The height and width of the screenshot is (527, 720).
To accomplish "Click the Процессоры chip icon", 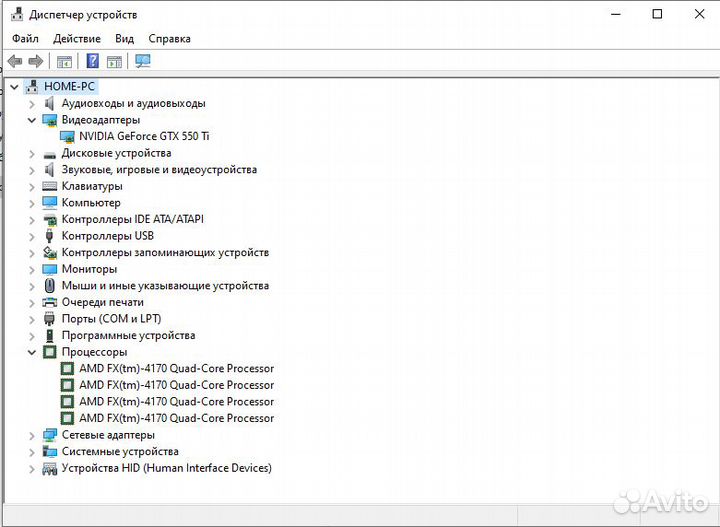I will tap(50, 352).
